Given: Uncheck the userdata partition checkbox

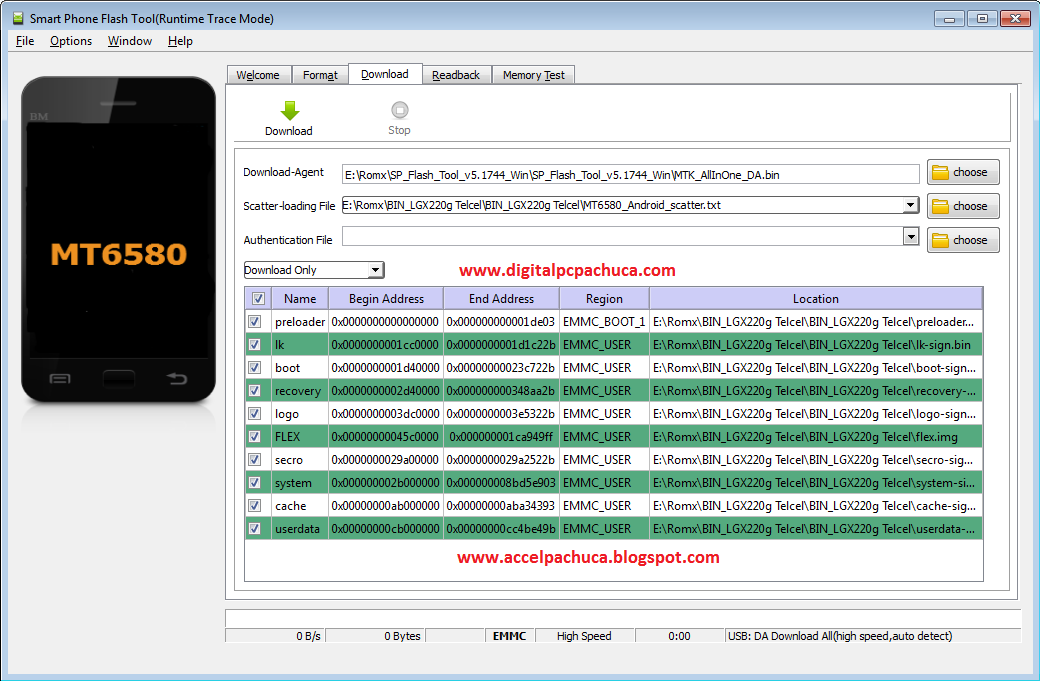Looking at the screenshot, I should [255, 528].
